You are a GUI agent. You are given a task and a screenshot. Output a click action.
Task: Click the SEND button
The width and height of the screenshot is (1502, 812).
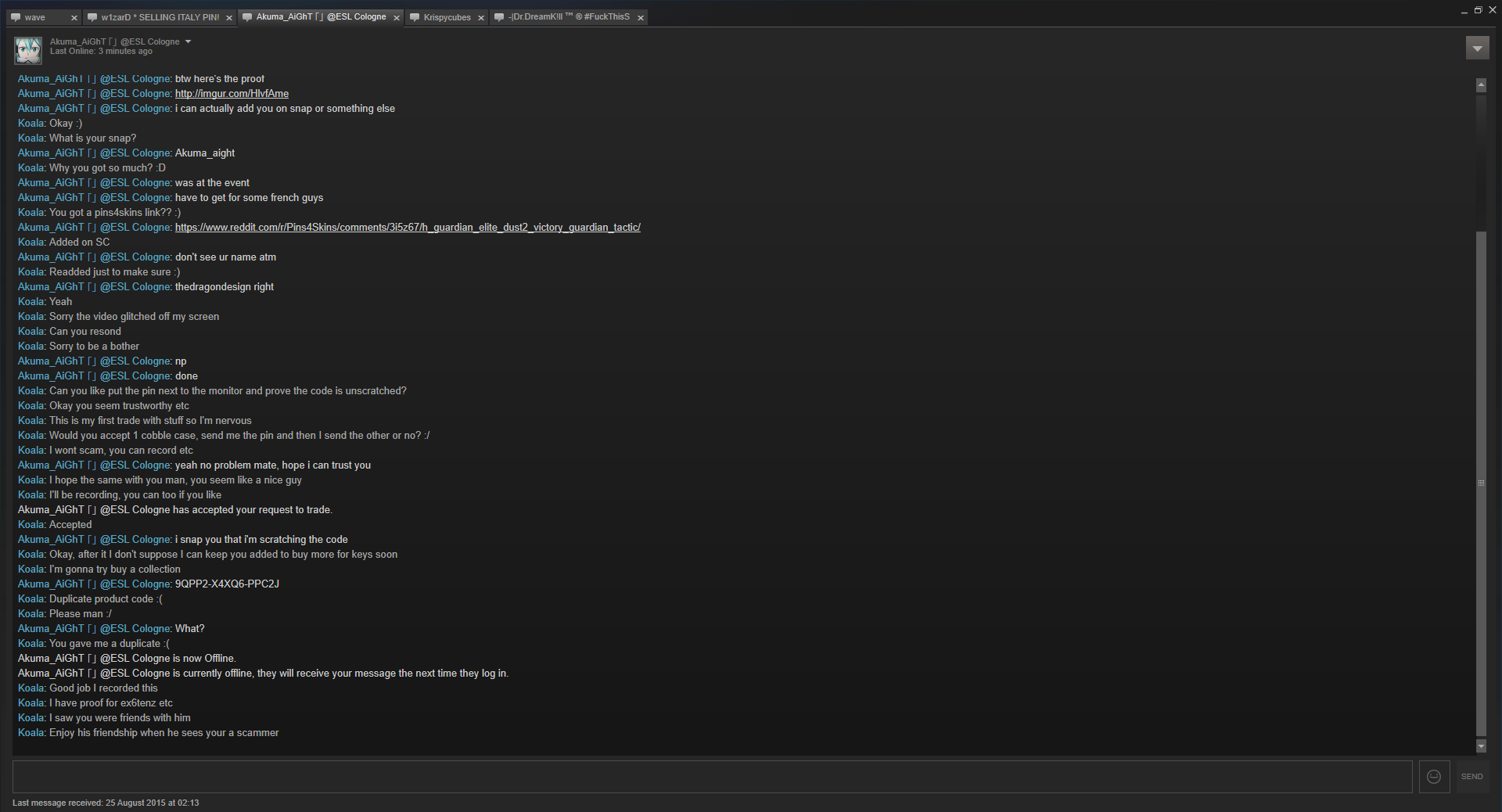coord(1471,777)
